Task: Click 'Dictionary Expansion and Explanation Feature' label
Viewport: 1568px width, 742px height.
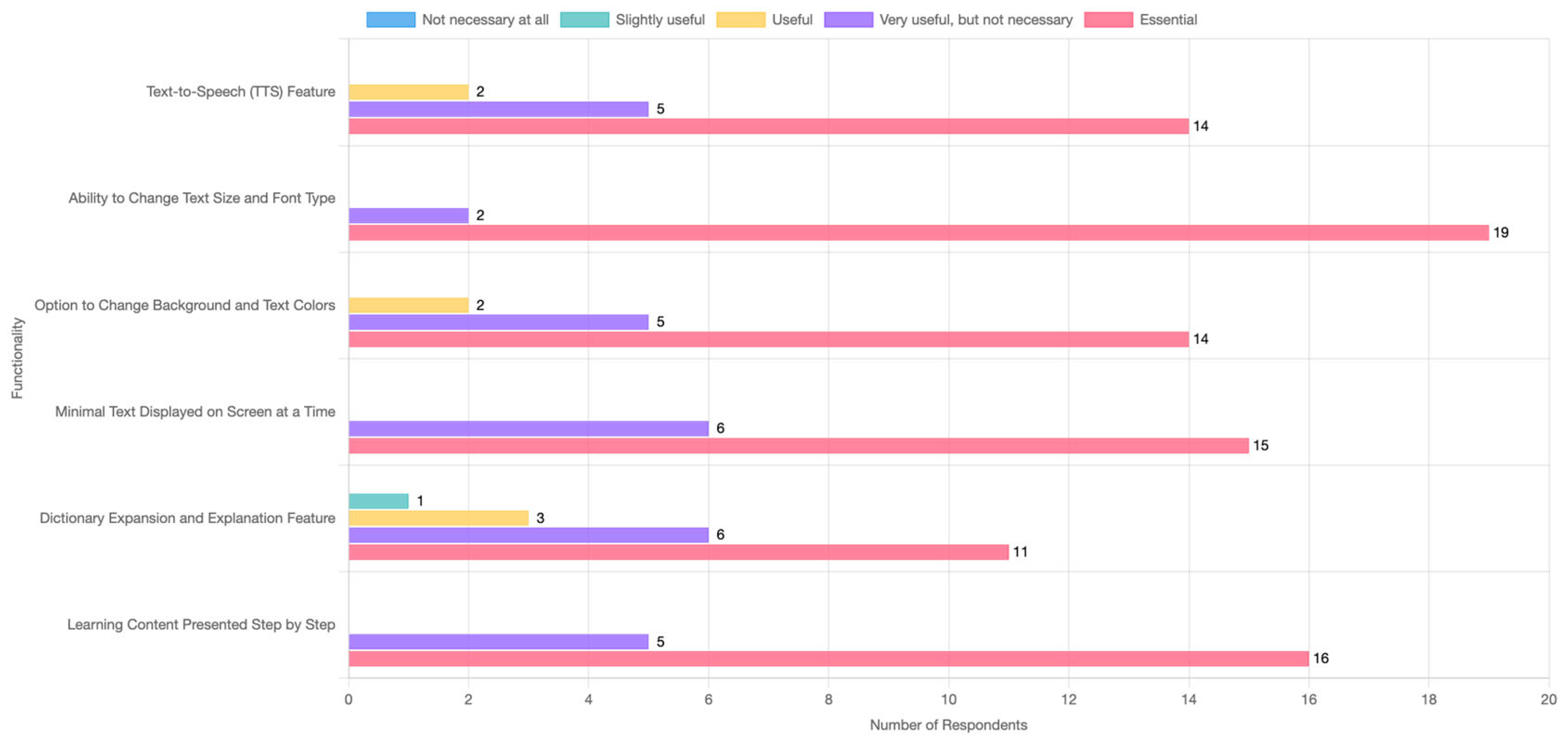Action: (x=187, y=518)
